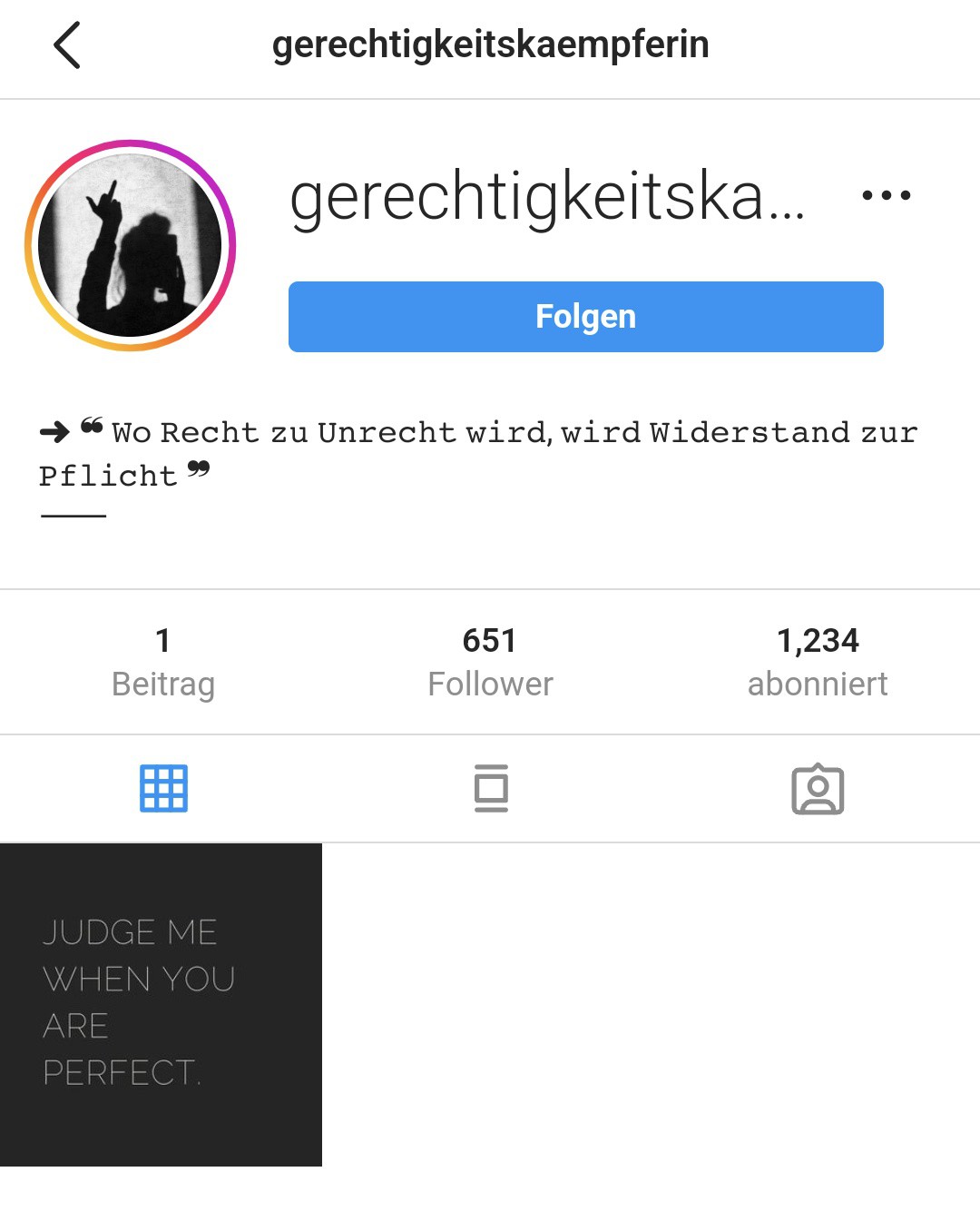Tap the Beitrag label
This screenshot has width=980, height=1231.
click(x=163, y=684)
